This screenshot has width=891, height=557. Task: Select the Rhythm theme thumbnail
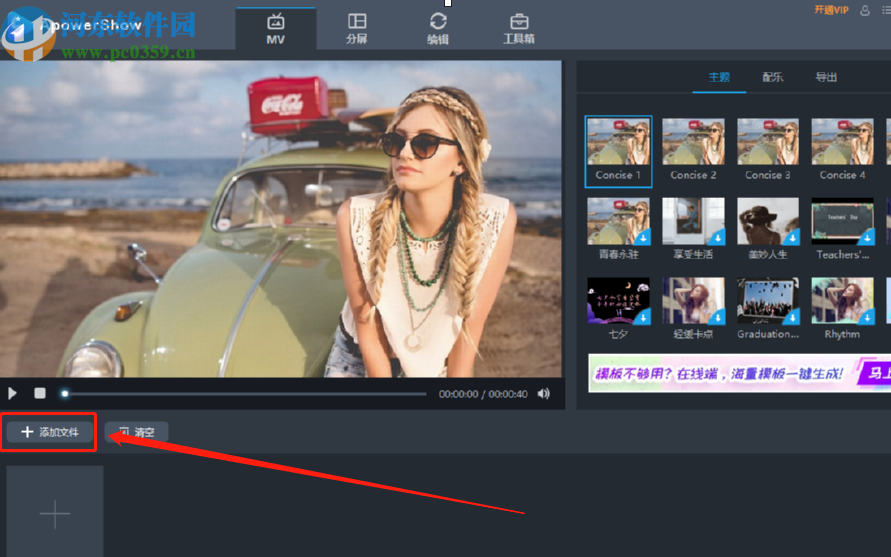click(x=842, y=301)
